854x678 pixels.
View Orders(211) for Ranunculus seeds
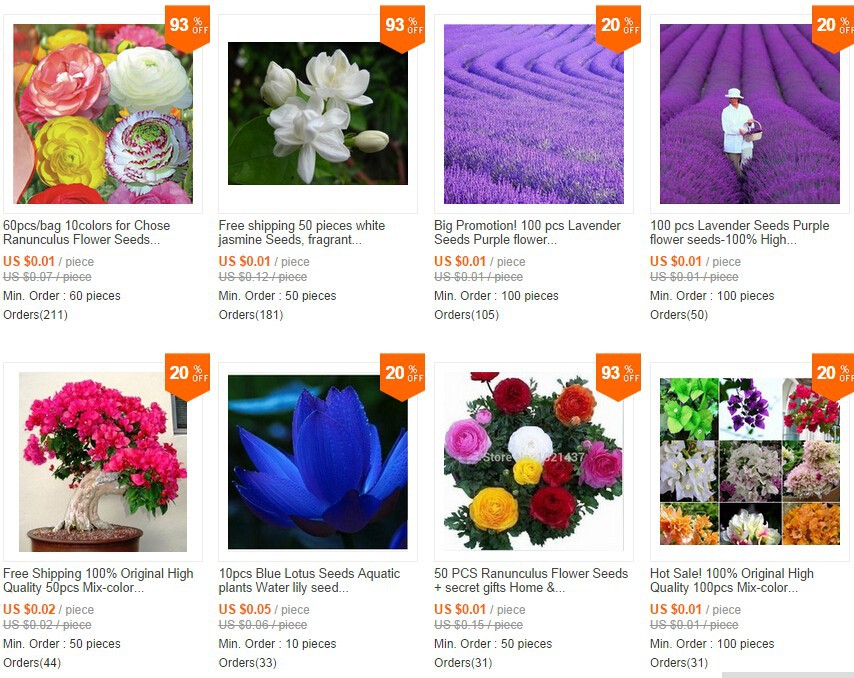35,315
